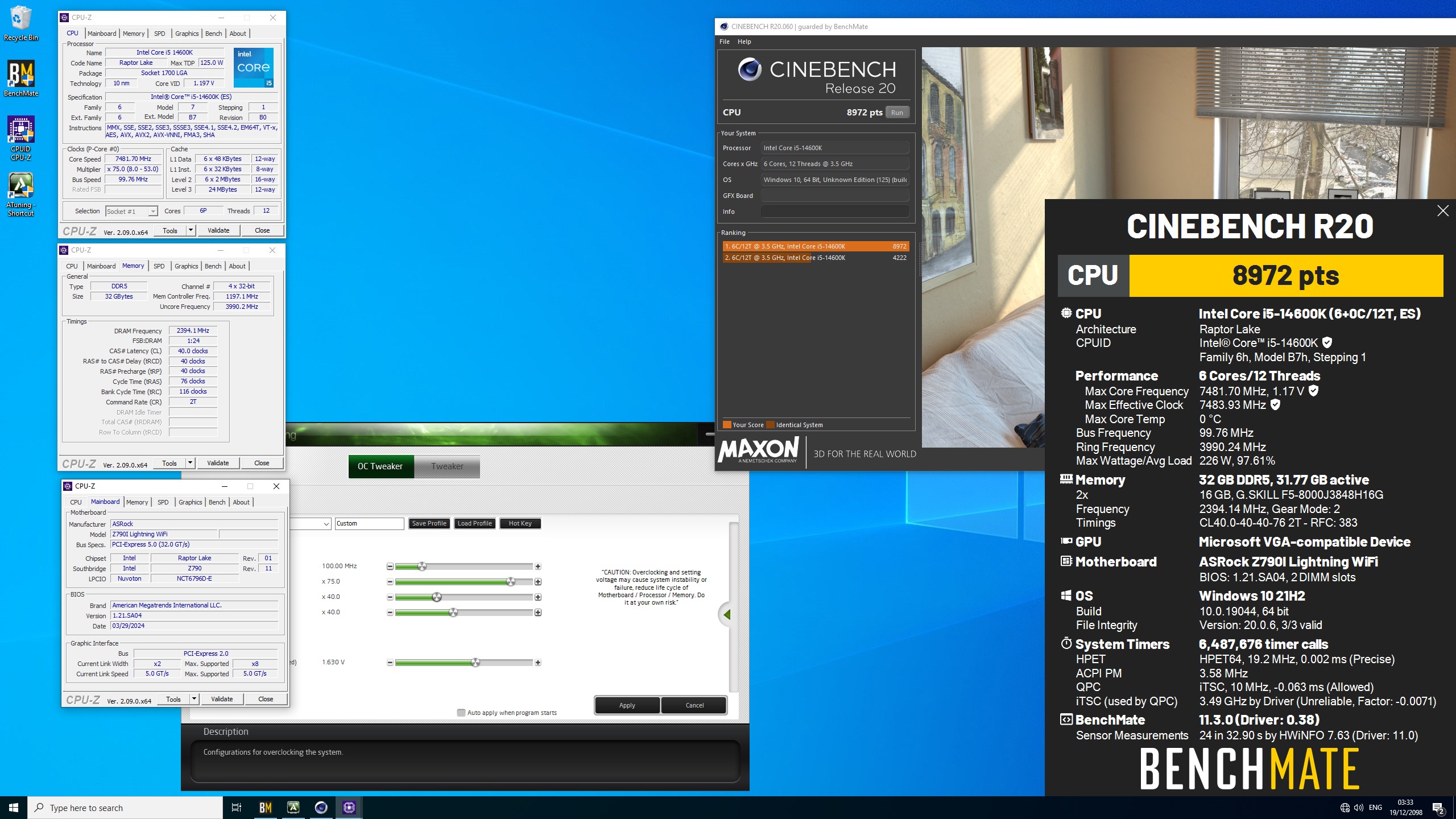The image size is (1456, 819).
Task: Switch to CPU-Z in the taskbar
Action: [x=349, y=808]
